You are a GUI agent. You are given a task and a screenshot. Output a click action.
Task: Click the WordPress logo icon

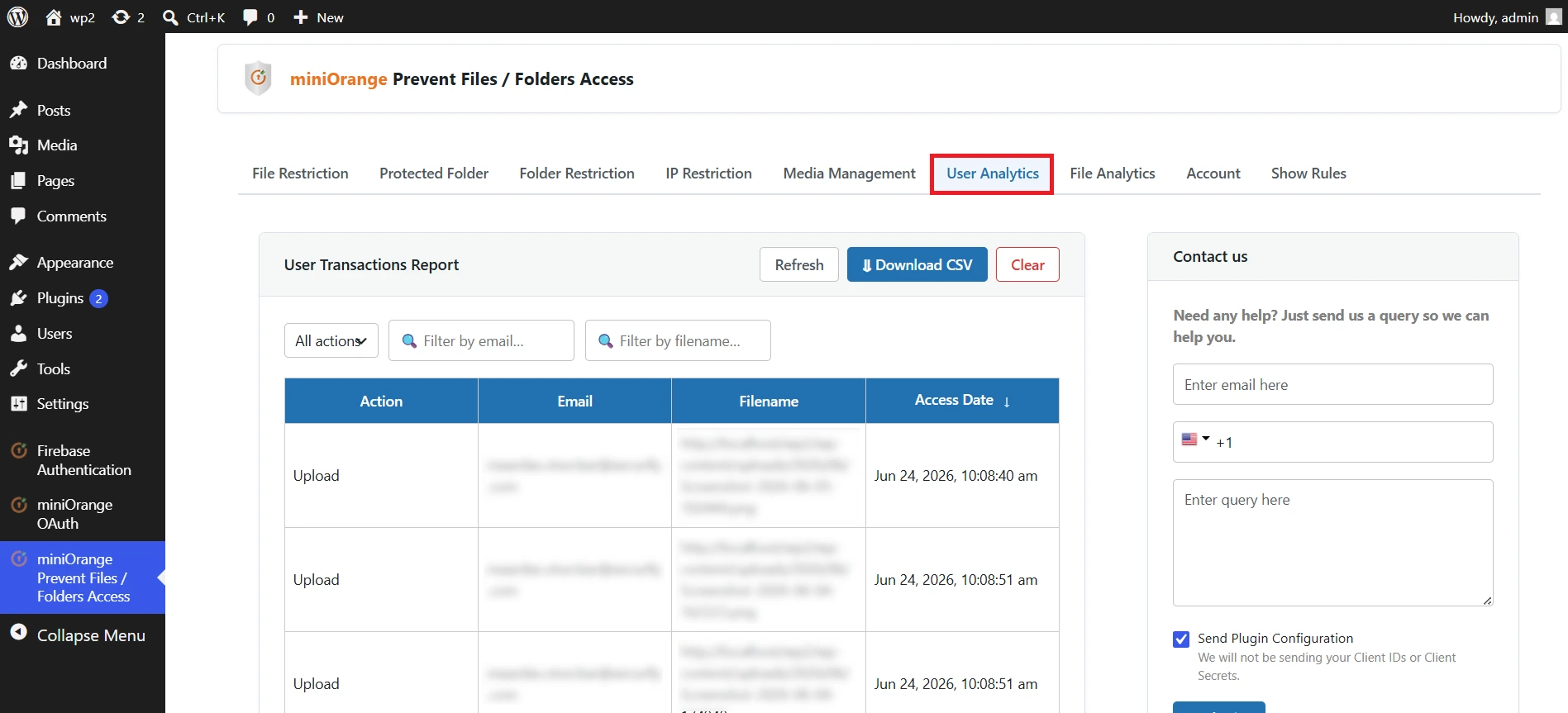[x=17, y=17]
